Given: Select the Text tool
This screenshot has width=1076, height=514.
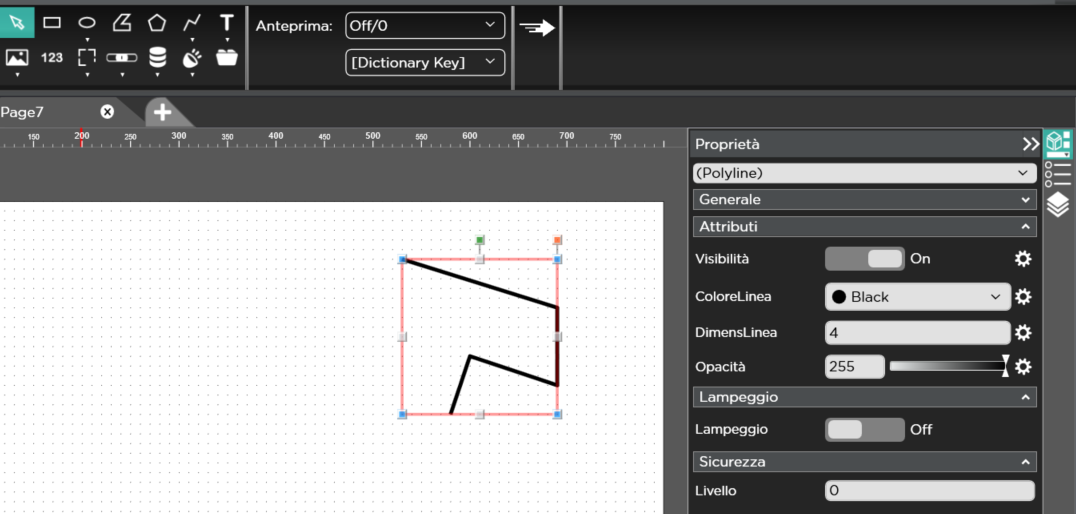Looking at the screenshot, I should click(x=227, y=22).
